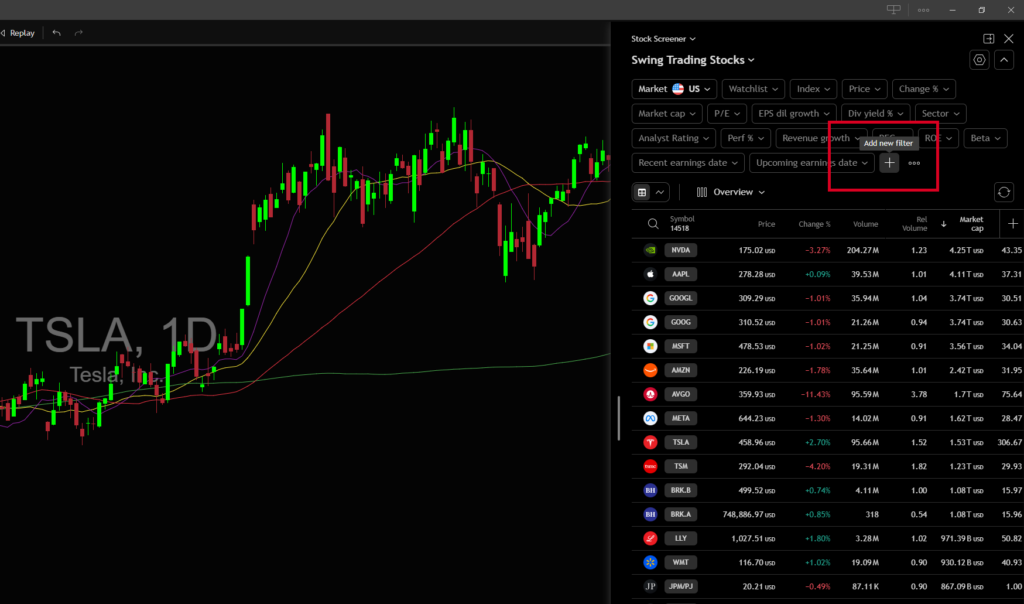Select the MSFT ticker
Screen dimensions: 1024x604
[680, 346]
